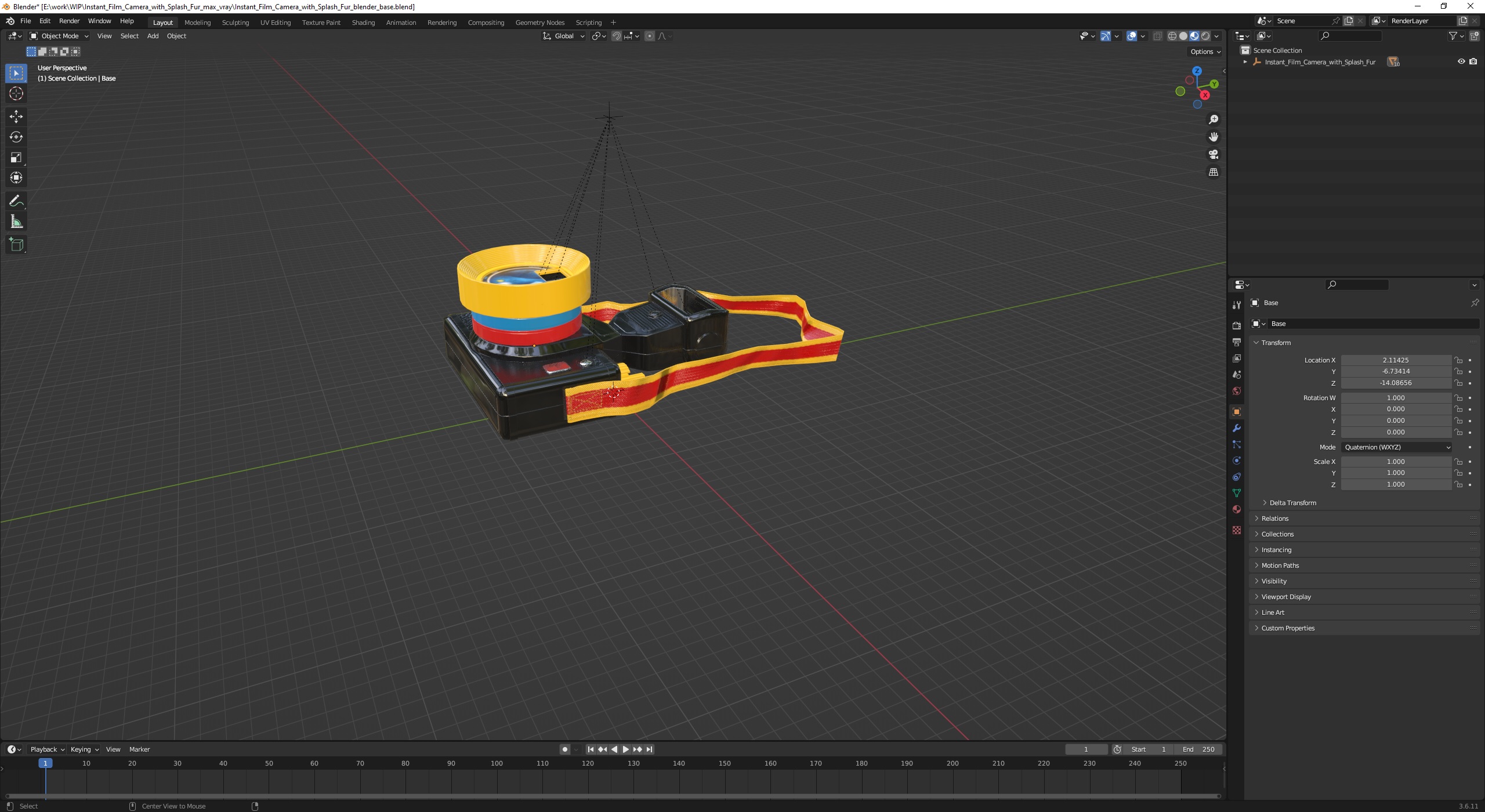The height and width of the screenshot is (812, 1485).
Task: Open the Object Mode dropdown
Action: 59,36
